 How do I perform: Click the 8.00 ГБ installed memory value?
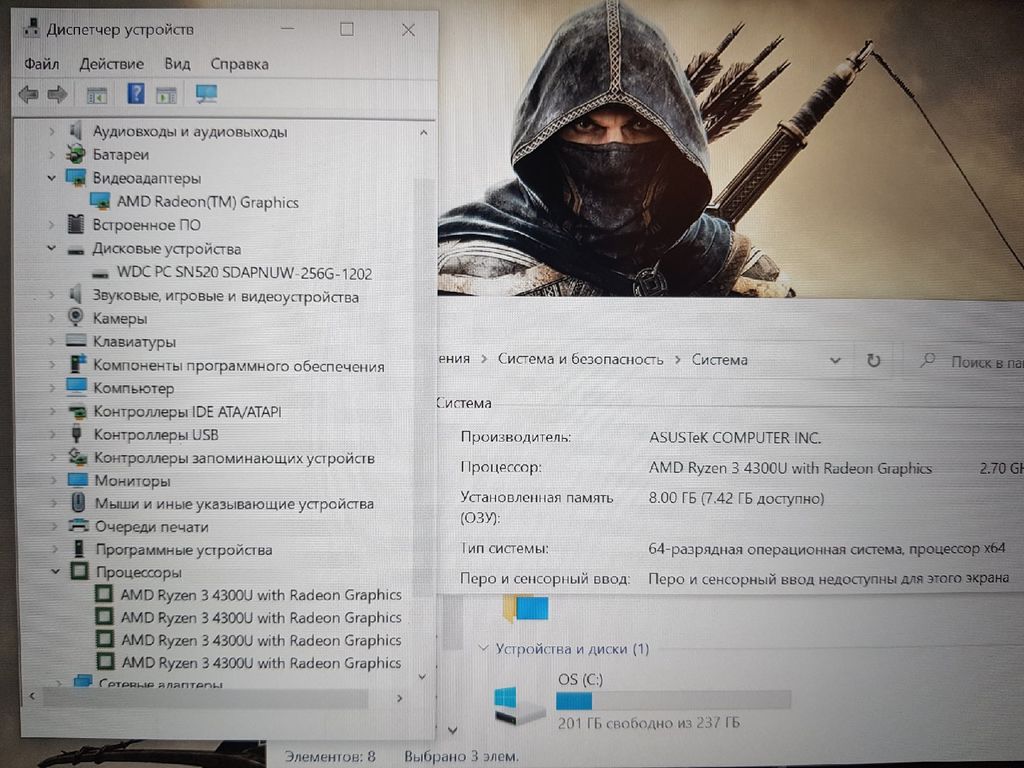(736, 498)
